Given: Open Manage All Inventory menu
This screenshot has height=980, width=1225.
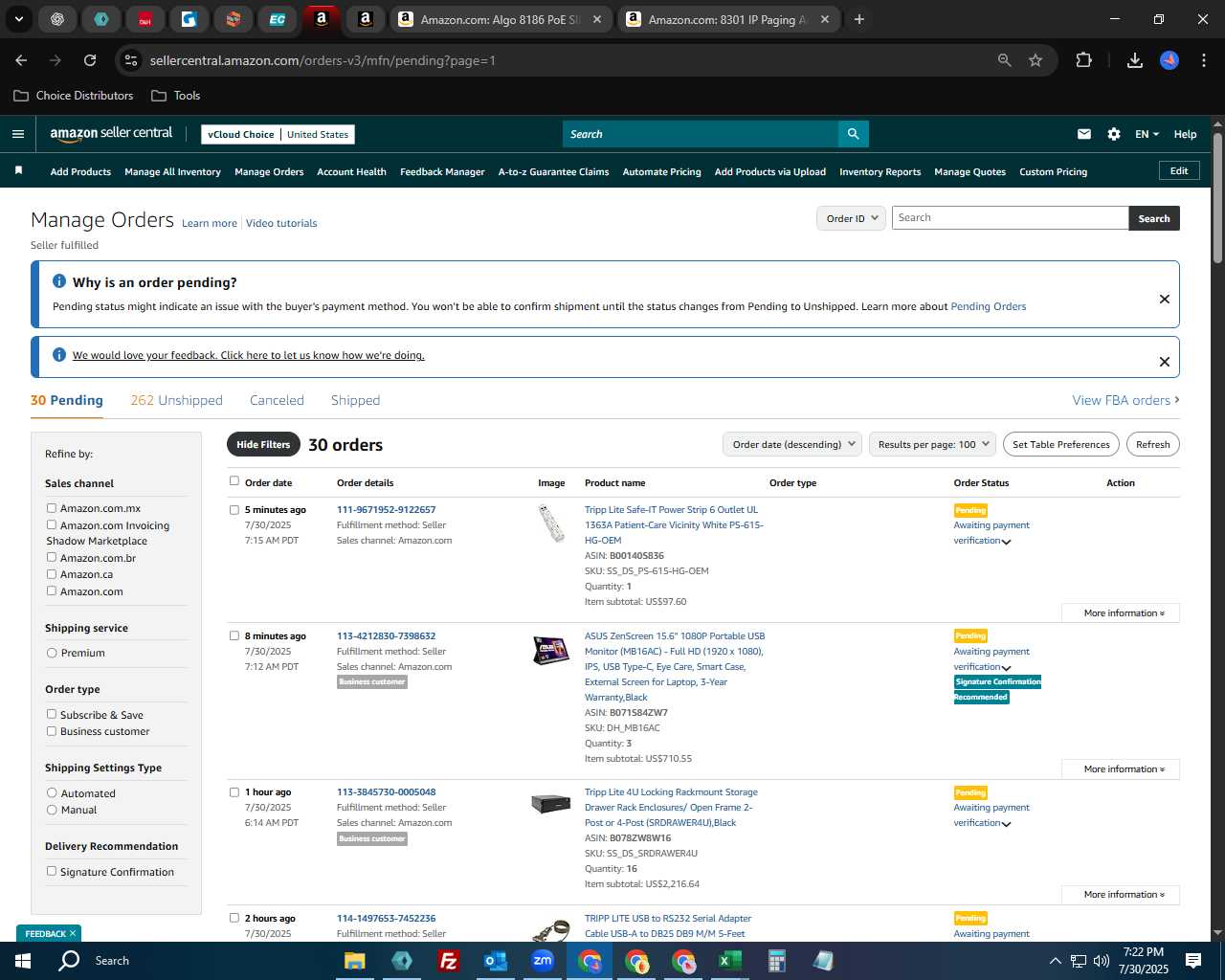Looking at the screenshot, I should (x=172, y=172).
